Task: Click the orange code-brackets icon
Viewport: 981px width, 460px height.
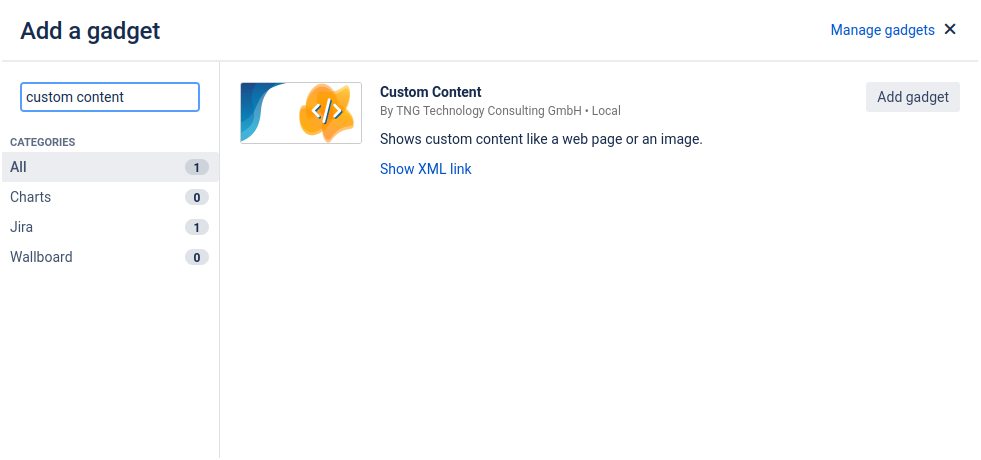Action: (325, 111)
